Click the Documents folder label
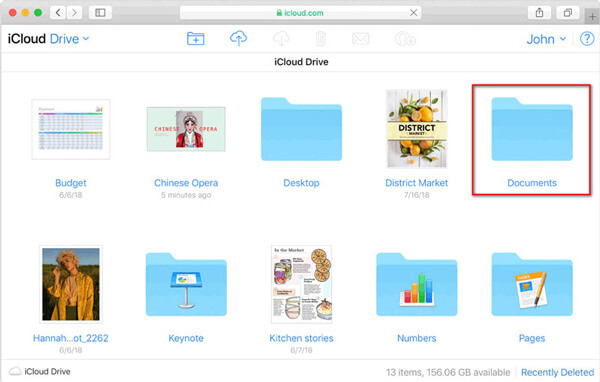 532,183
